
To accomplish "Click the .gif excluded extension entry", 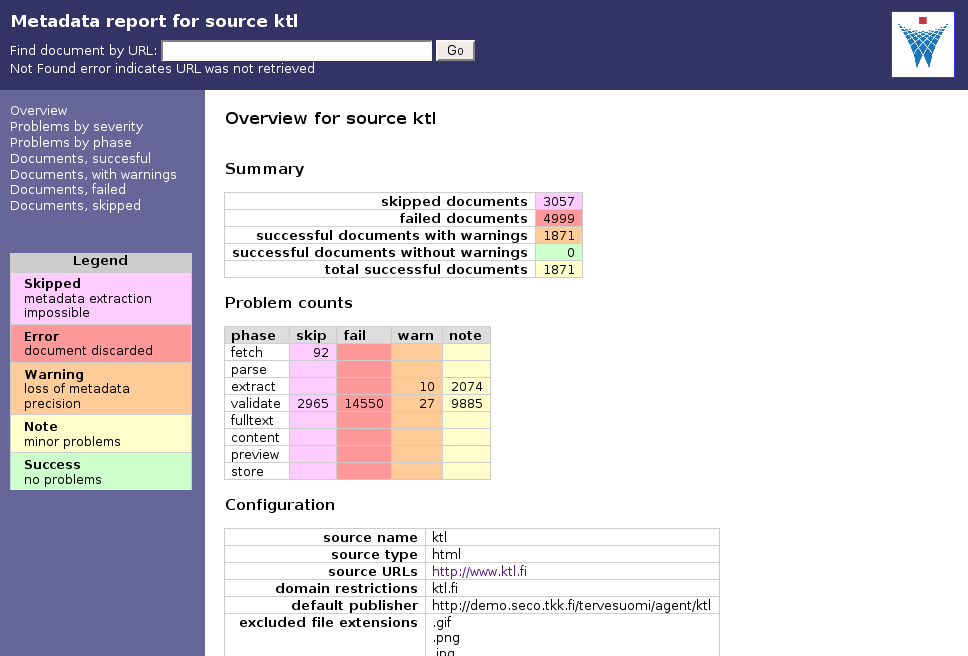I will click(441, 622).
